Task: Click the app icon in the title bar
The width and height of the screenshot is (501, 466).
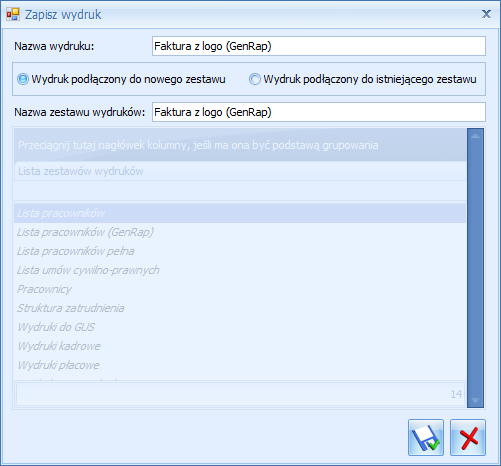Action: coord(13,14)
